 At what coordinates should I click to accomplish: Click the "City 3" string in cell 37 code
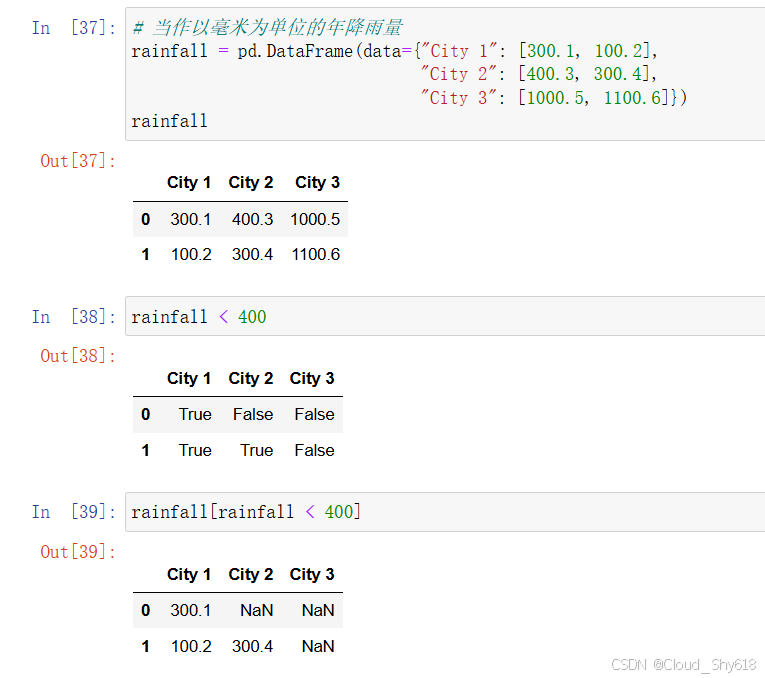click(x=459, y=98)
